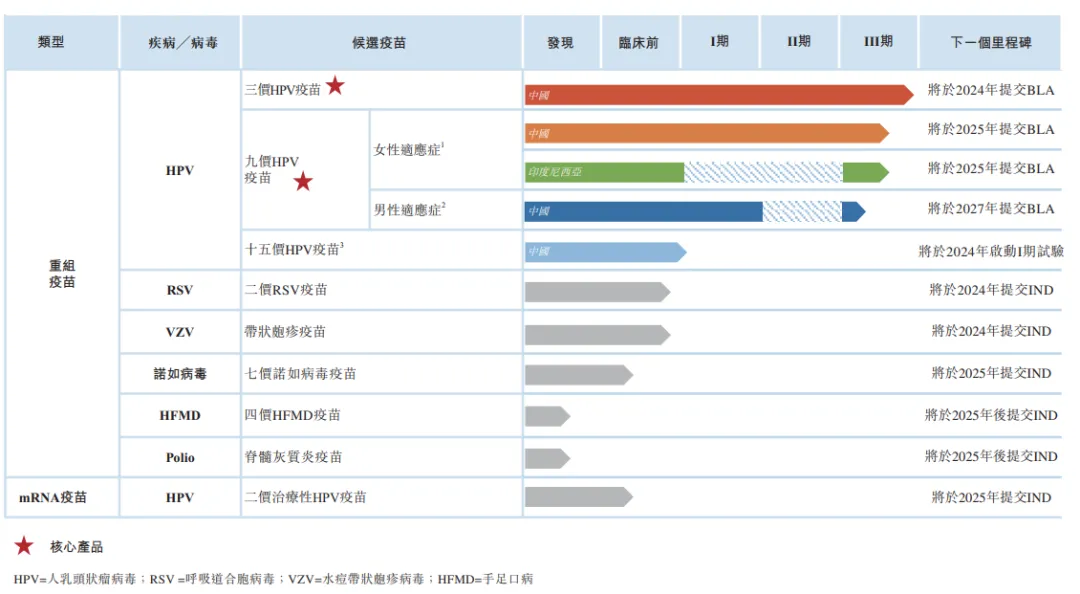This screenshot has width=1080, height=594.
Task: Click the 發現 stage header
Action: 560,43
